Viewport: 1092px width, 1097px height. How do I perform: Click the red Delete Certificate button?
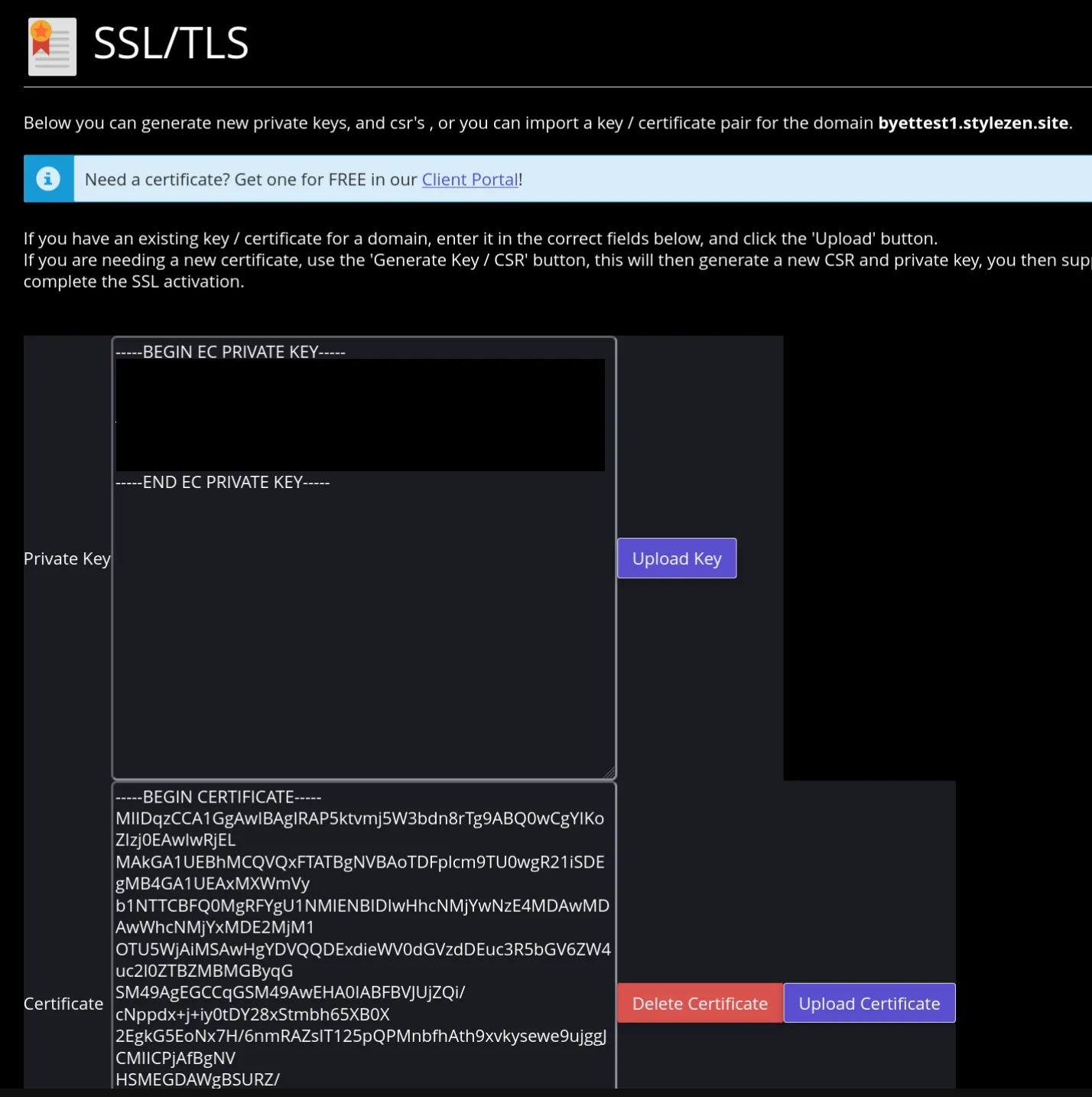(700, 1003)
